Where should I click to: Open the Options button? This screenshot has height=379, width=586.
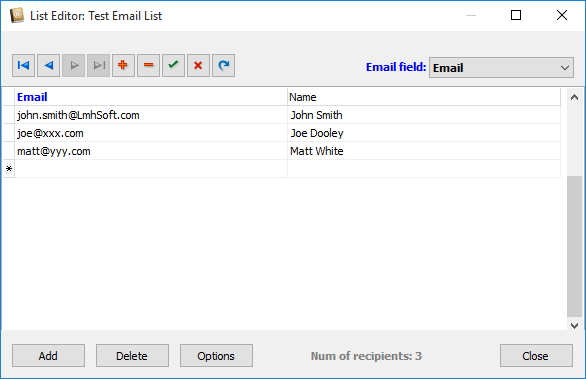click(x=216, y=356)
